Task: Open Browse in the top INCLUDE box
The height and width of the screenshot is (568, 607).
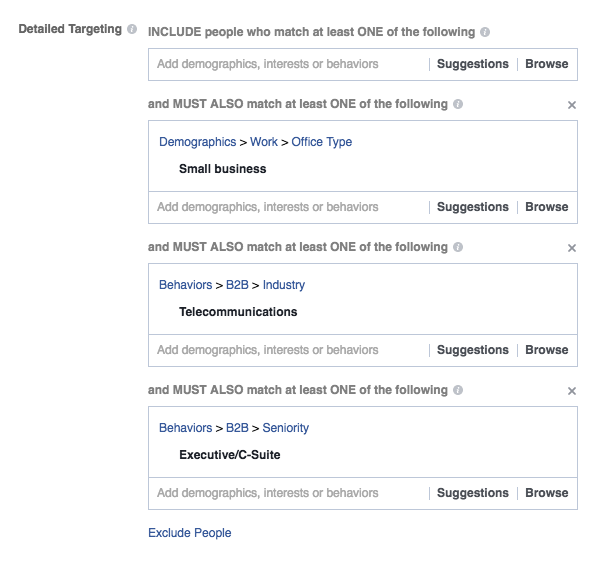Action: click(x=547, y=64)
